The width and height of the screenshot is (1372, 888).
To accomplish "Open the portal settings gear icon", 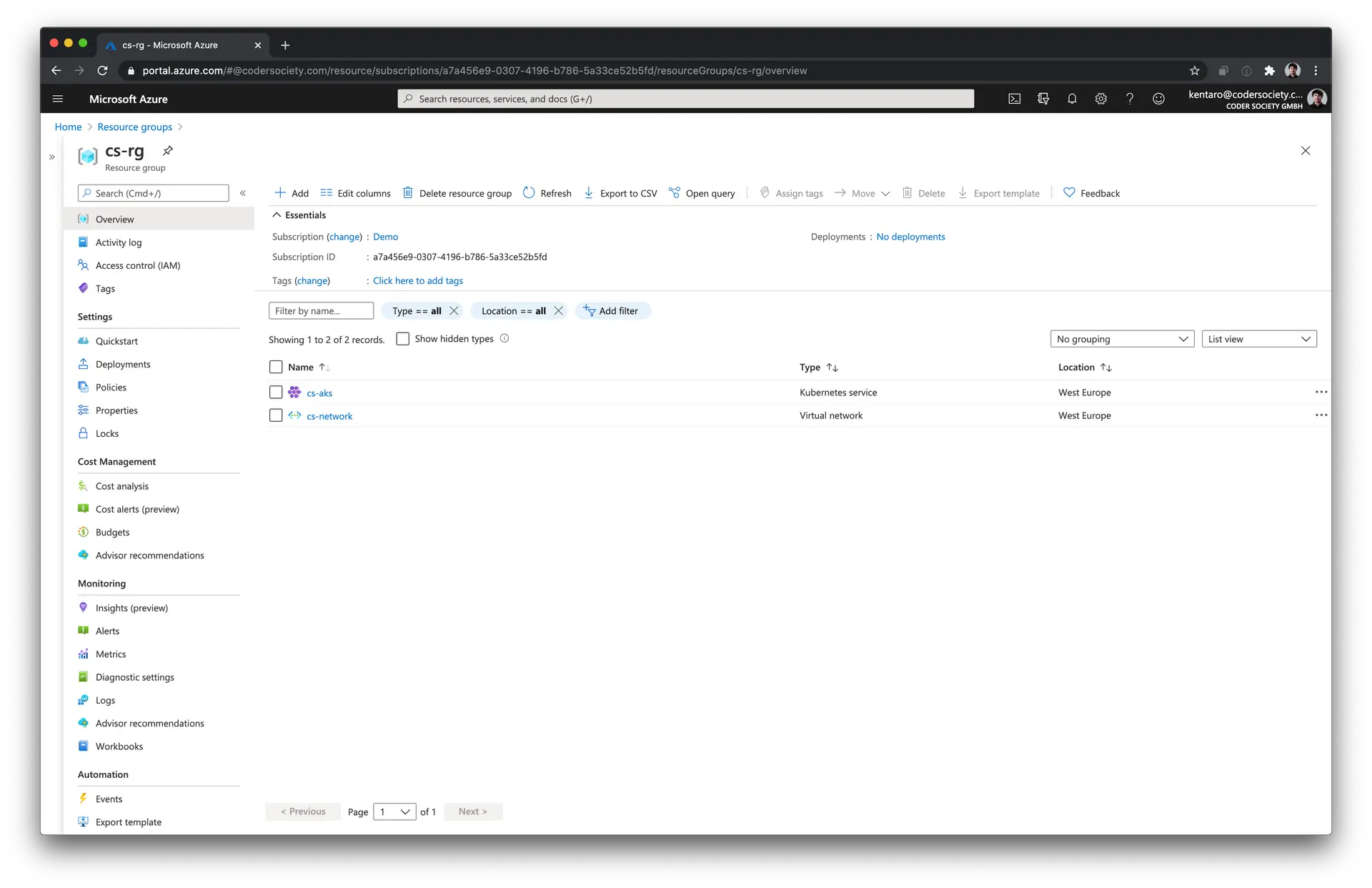I will point(1100,99).
